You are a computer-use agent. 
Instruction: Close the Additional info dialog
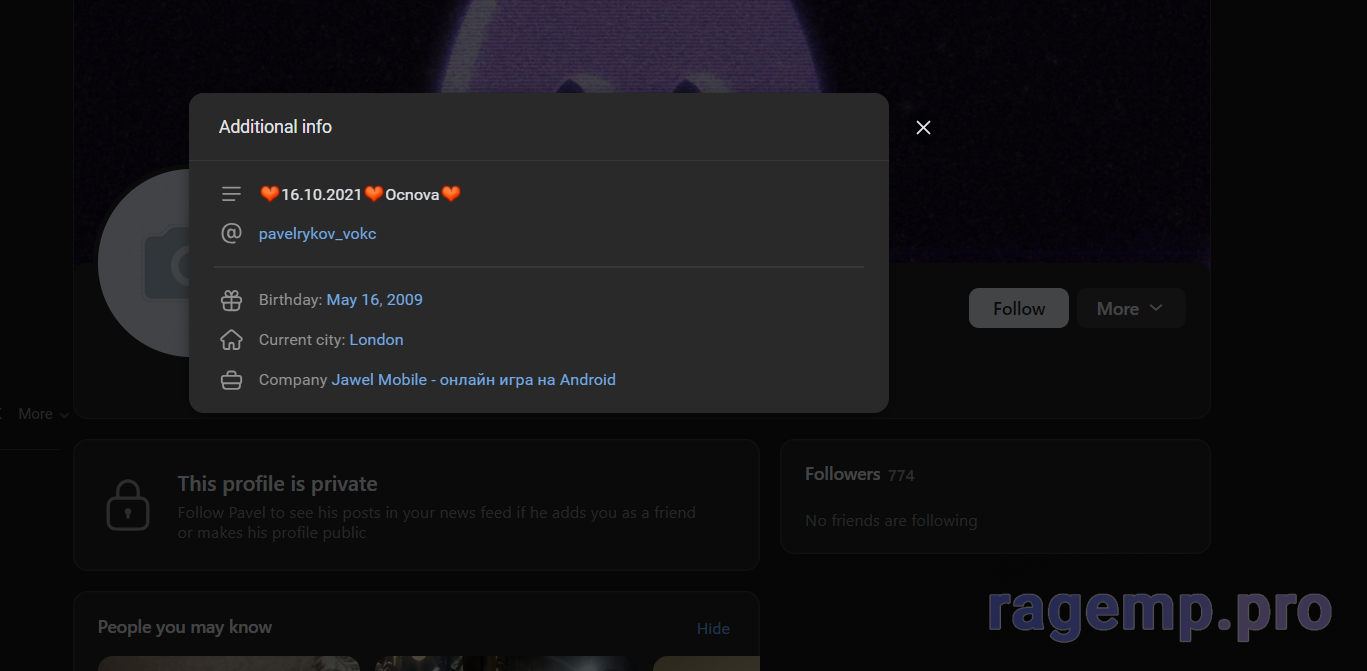923,127
